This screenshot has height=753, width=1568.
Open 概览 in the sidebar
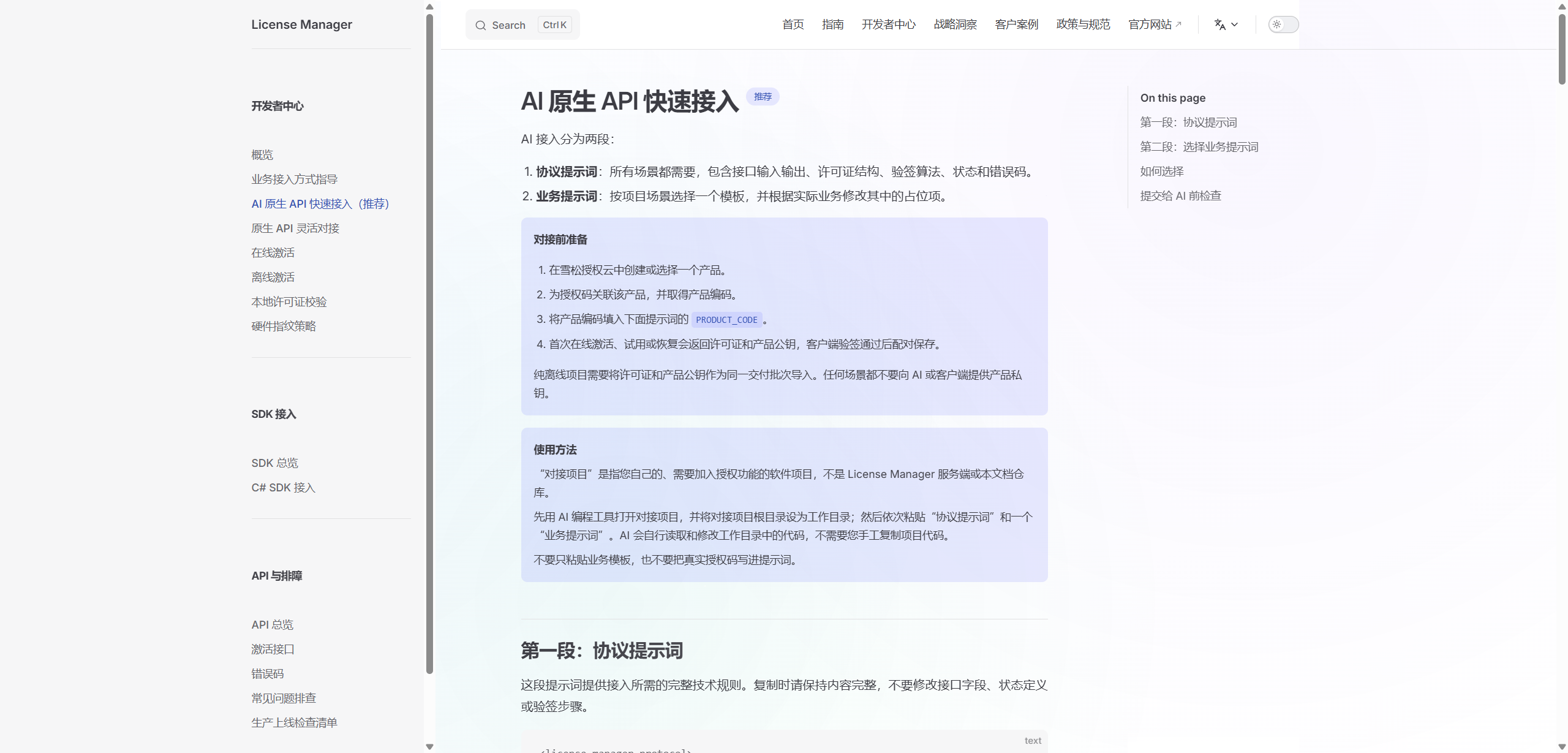click(262, 155)
